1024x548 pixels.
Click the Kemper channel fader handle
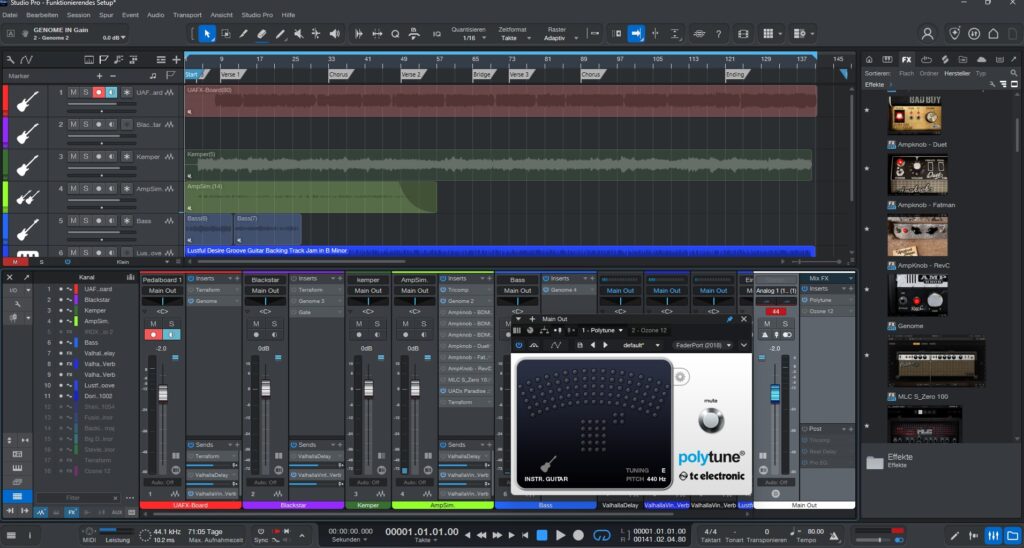368,388
